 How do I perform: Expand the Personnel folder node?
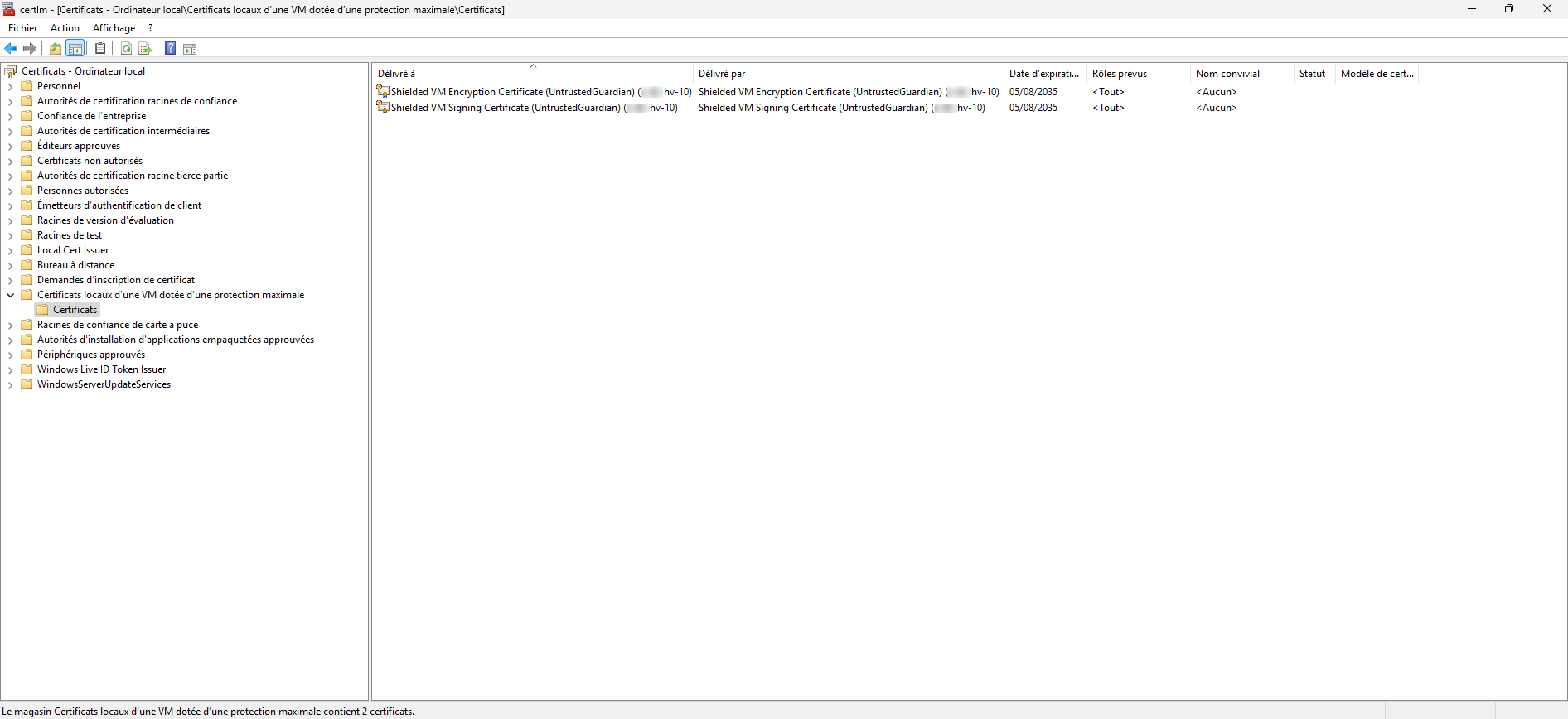click(10, 86)
